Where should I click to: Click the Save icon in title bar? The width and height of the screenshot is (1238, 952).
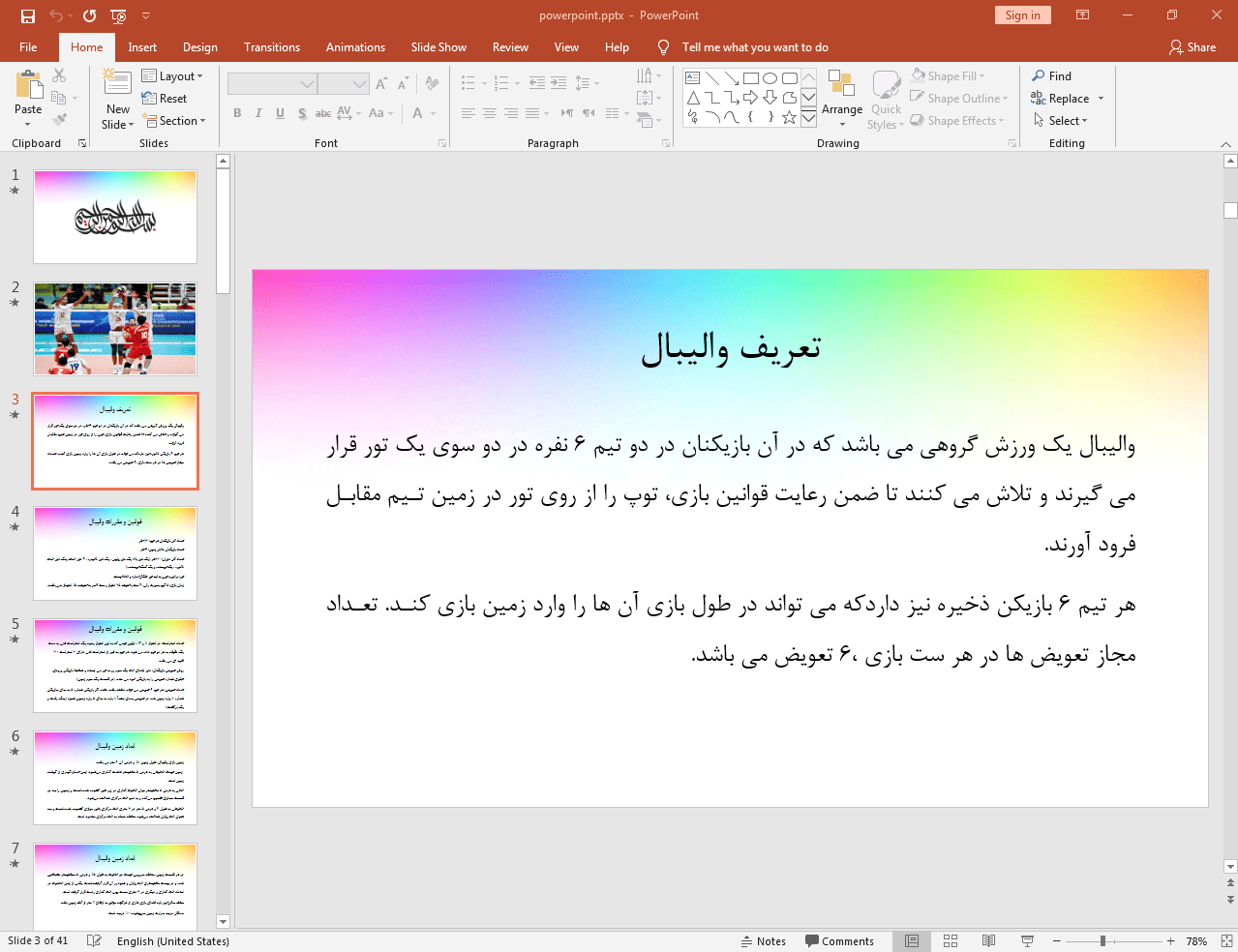28,15
